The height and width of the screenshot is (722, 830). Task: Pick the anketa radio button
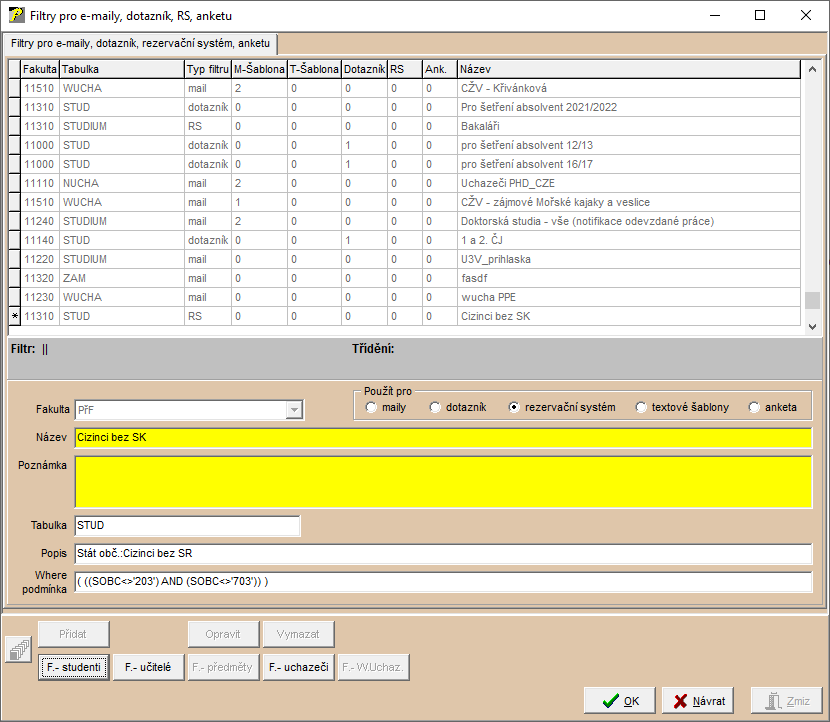755,408
